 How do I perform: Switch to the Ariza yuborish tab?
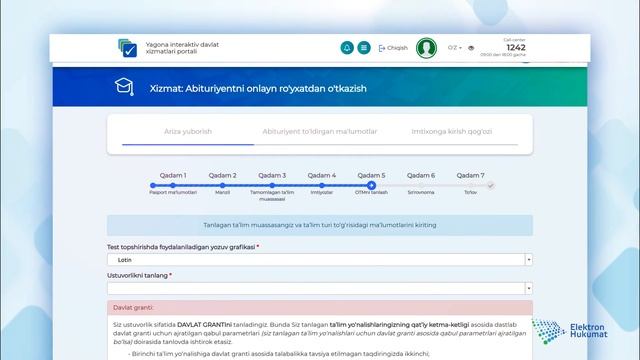pyautogui.click(x=188, y=131)
